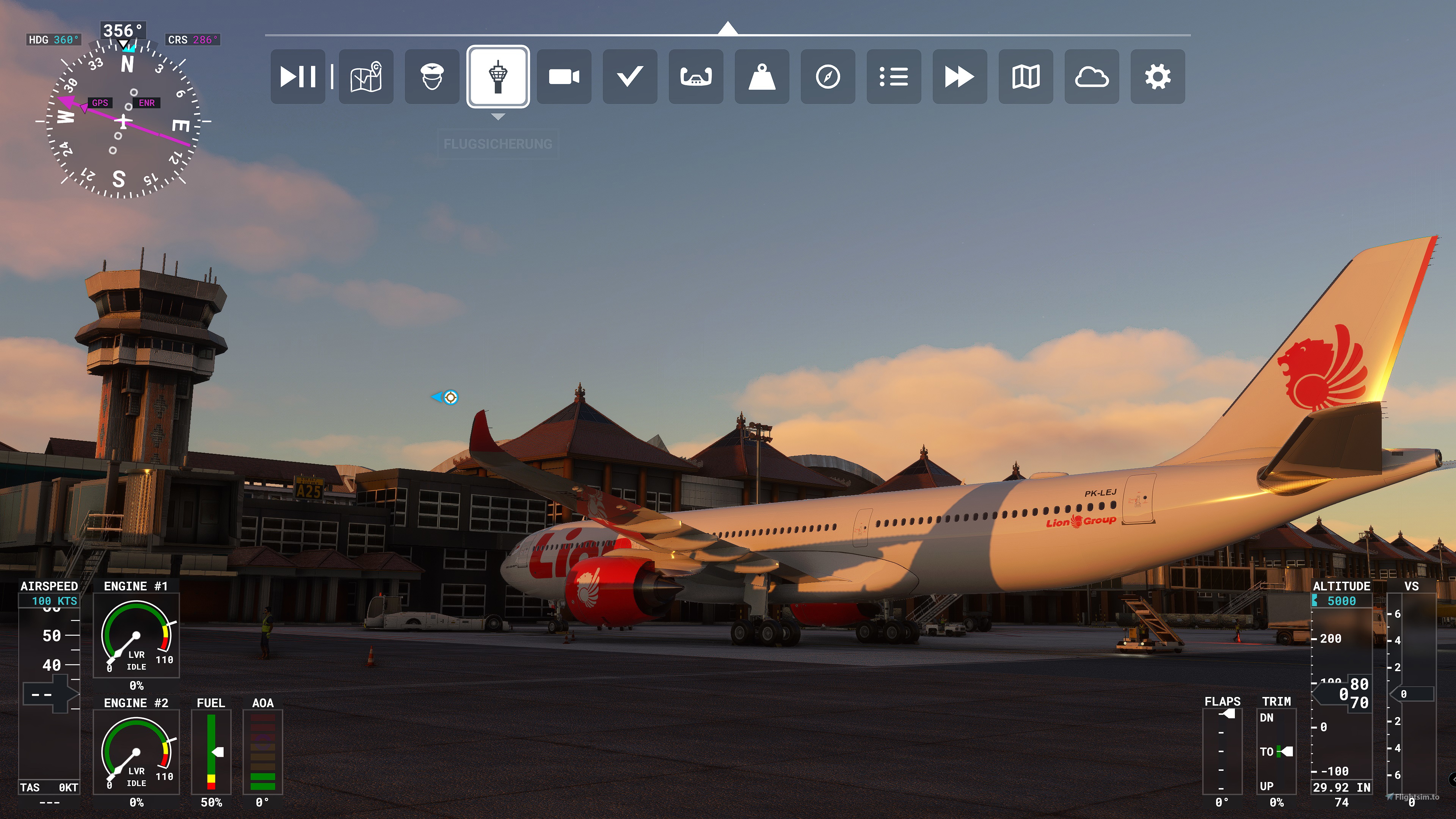Click the TAS 0KT readout
Viewport: 1456px width, 819px height.
point(49,788)
